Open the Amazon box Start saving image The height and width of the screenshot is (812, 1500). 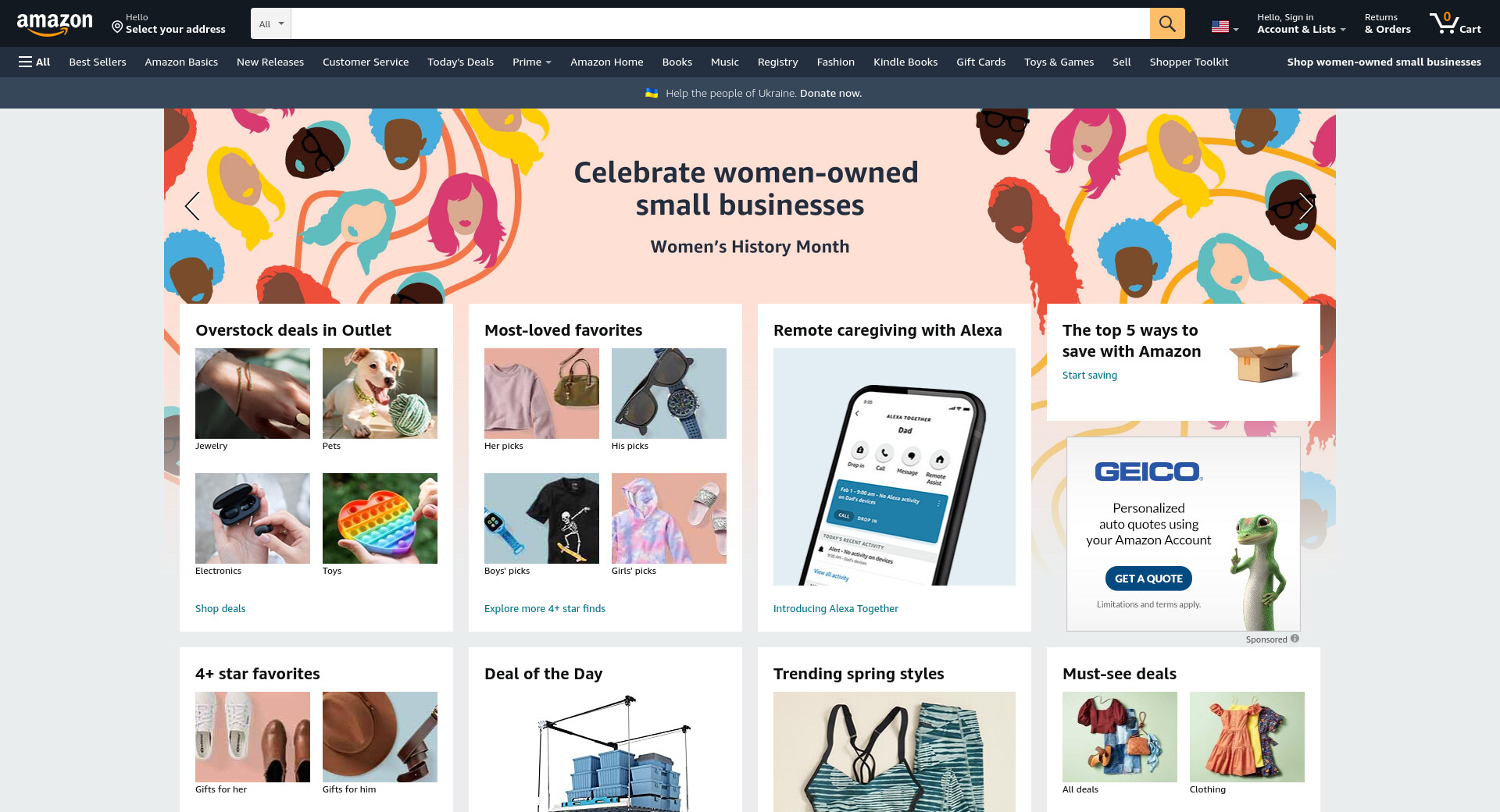tap(1265, 361)
